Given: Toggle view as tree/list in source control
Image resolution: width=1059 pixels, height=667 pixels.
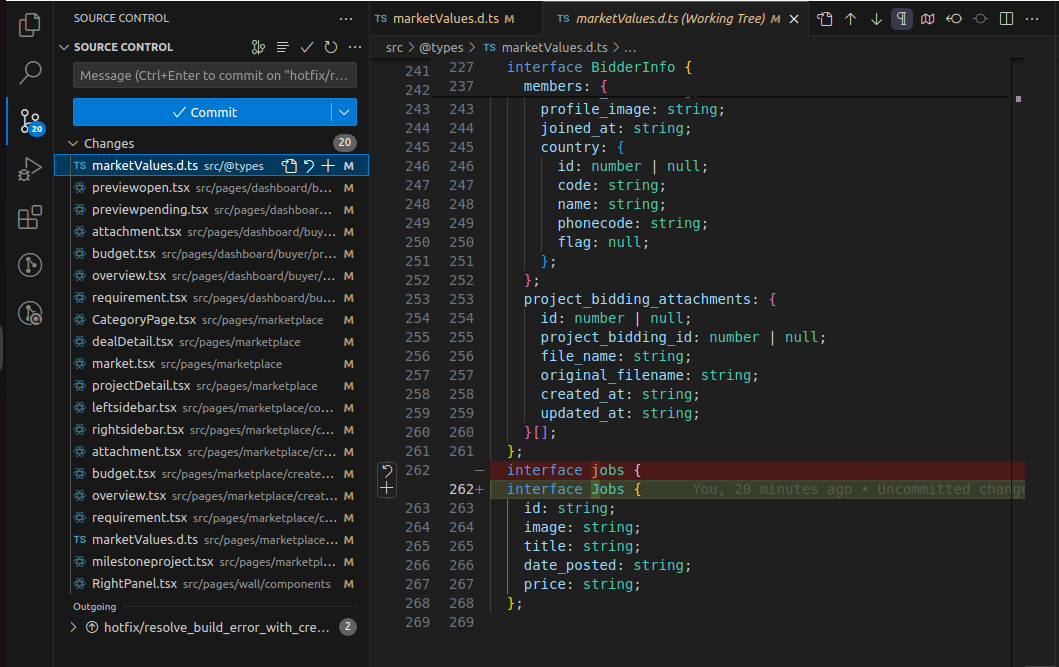Looking at the screenshot, I should (x=283, y=47).
